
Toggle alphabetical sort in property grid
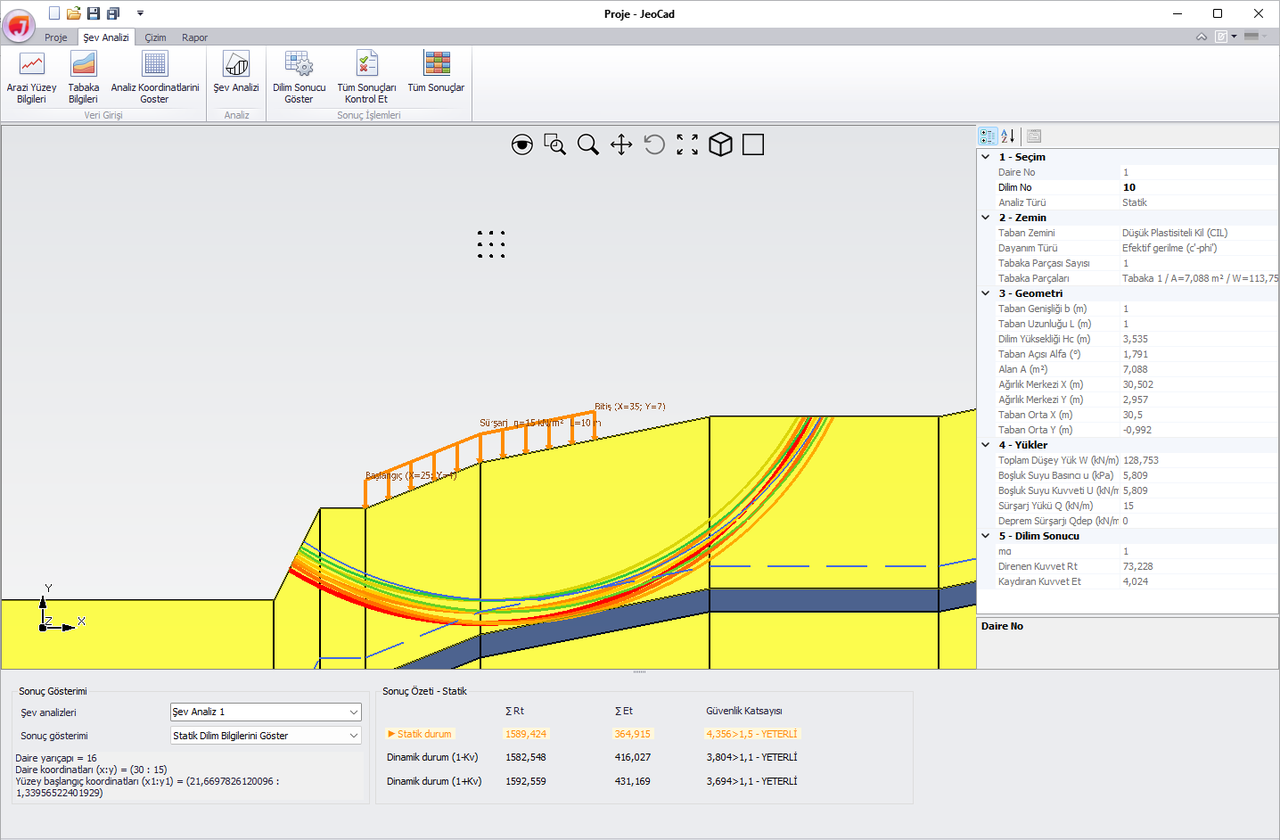1008,136
